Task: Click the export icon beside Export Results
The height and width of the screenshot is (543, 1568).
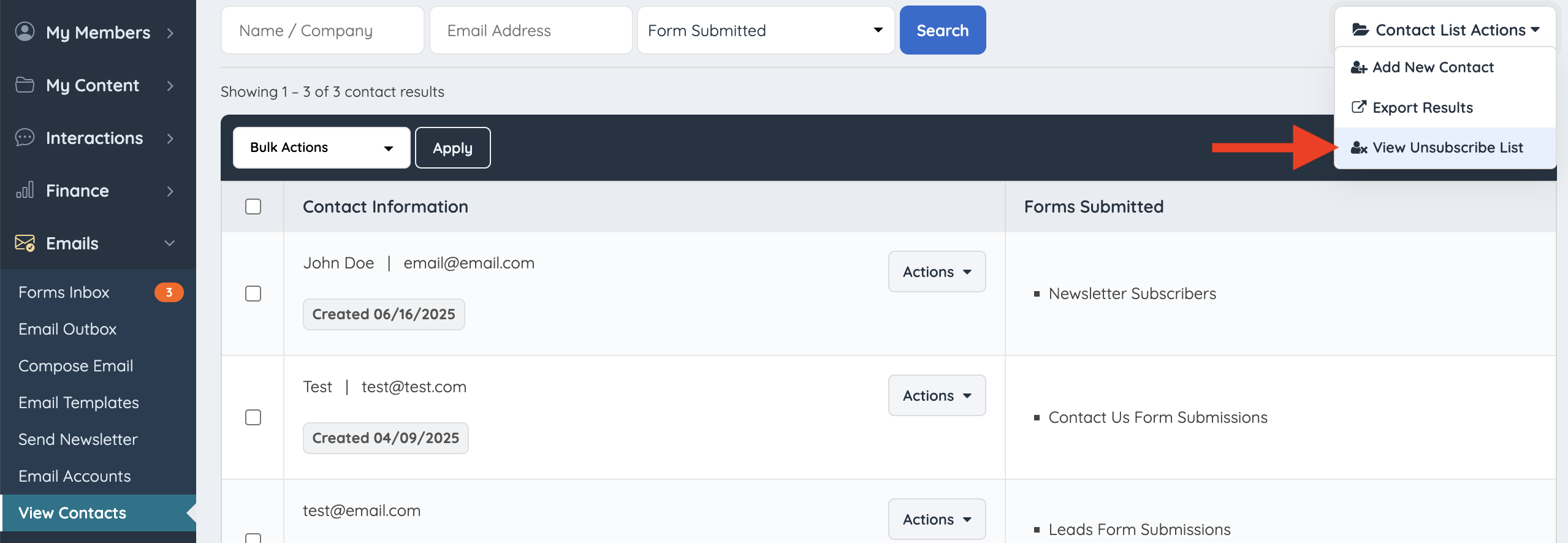Action: (x=1359, y=107)
